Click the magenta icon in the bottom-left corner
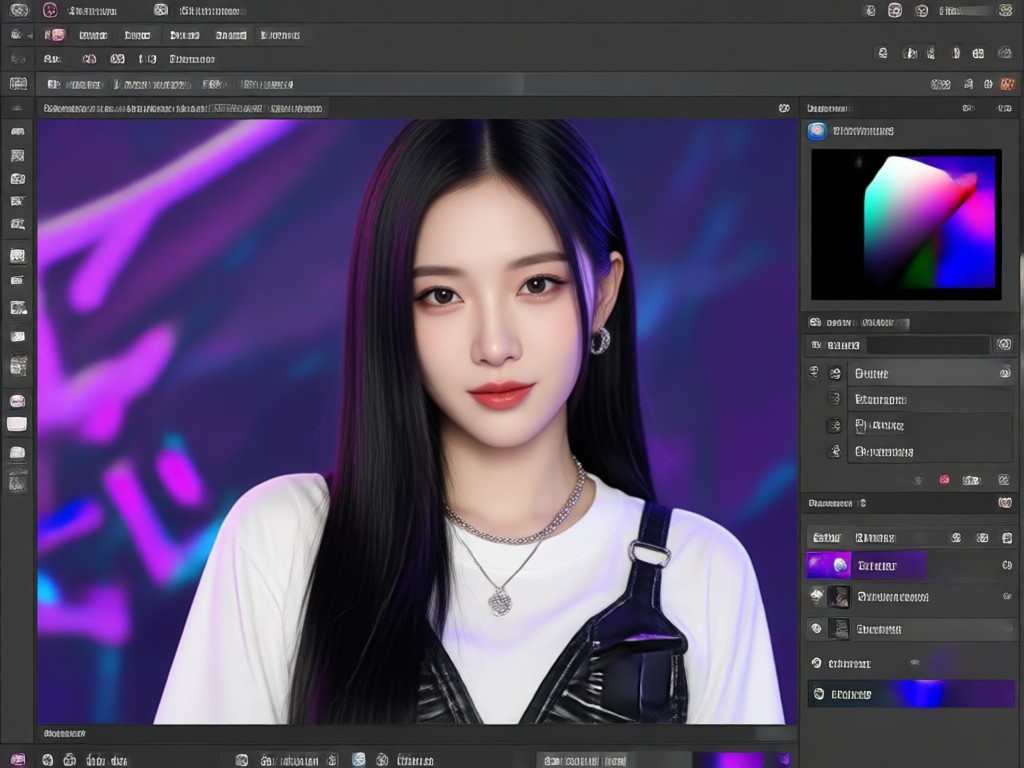This screenshot has width=1024, height=768. click(18, 760)
